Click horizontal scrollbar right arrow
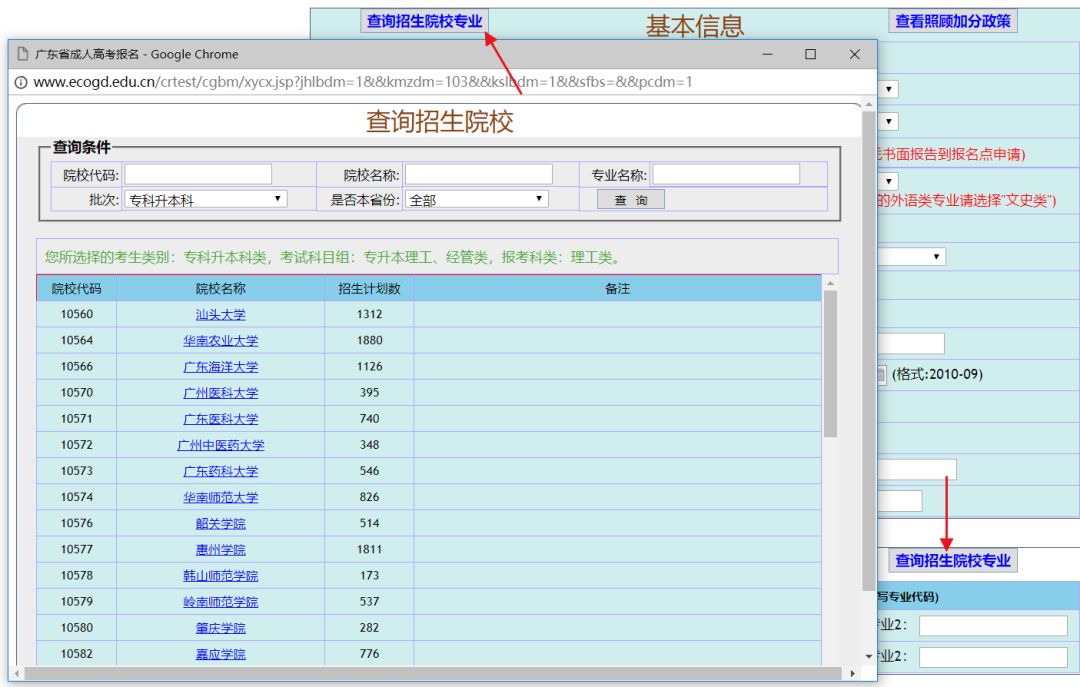This screenshot has height=687, width=1080. (x=853, y=673)
